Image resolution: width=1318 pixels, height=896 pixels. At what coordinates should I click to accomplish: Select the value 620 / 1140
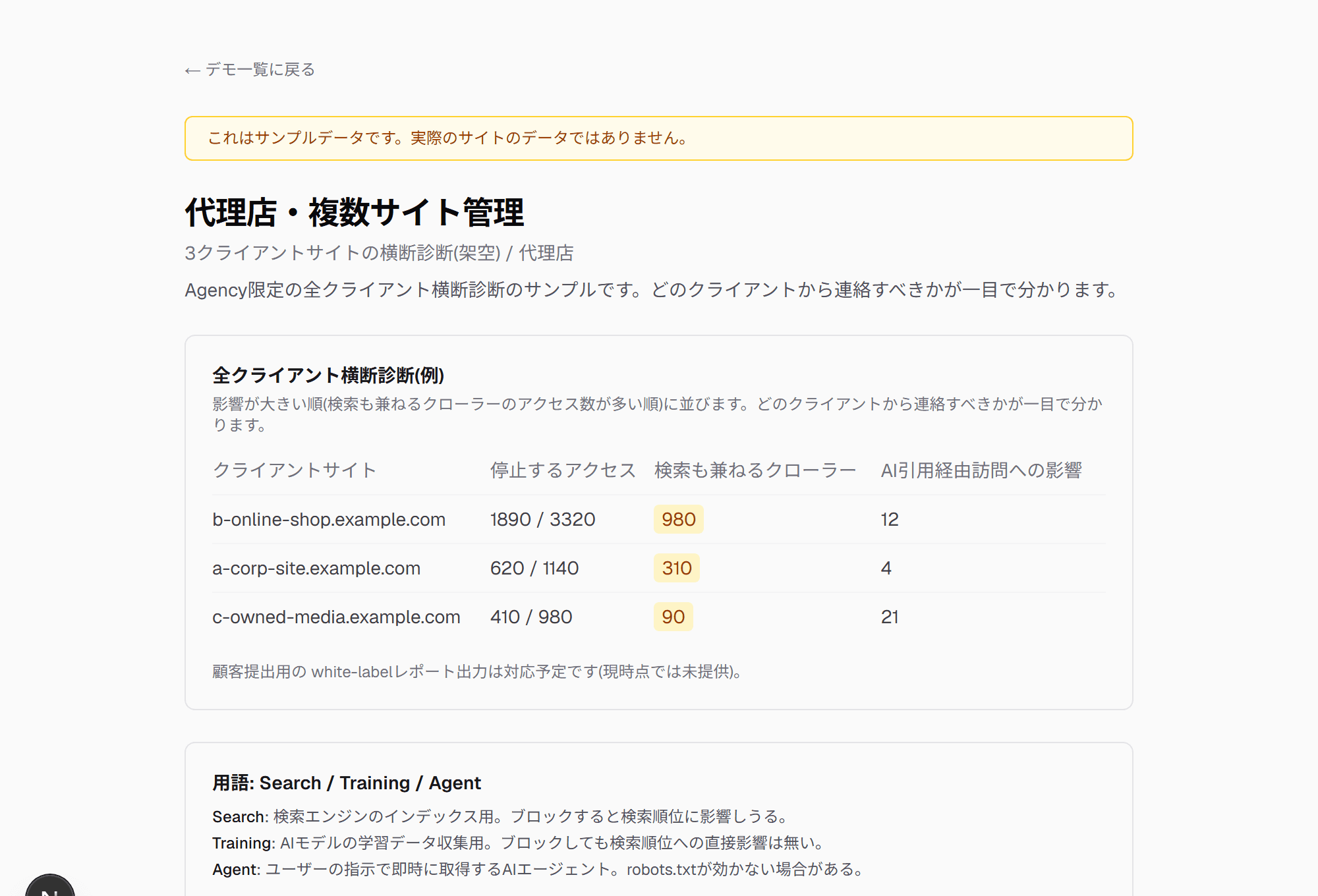coord(534,568)
